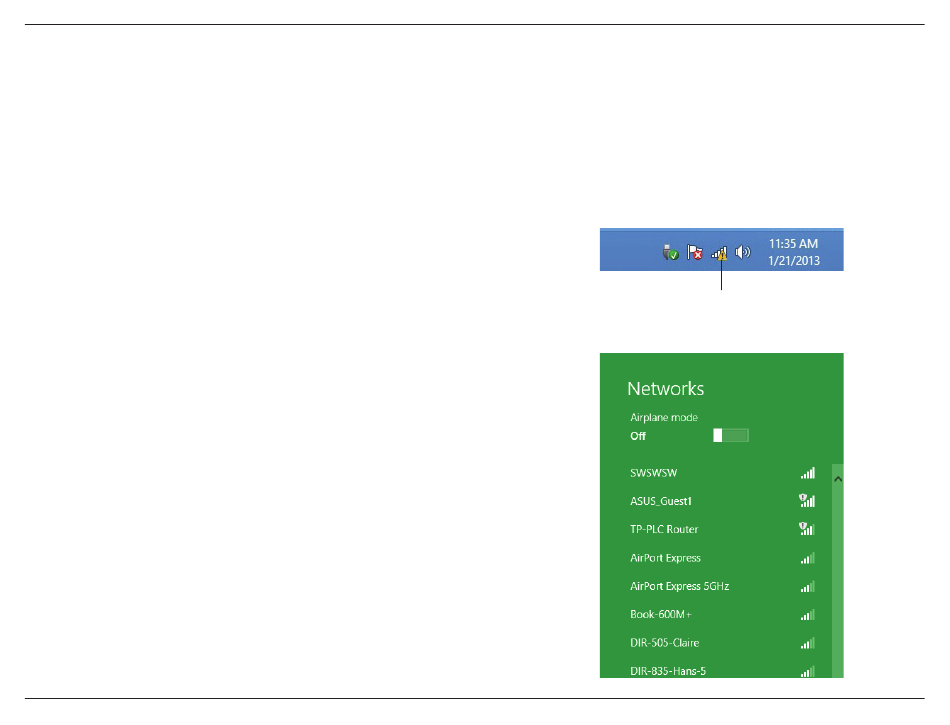Click the signal shield icon beside TP-PLC Router
Viewport: 950px width, 725px height.
coord(806,529)
